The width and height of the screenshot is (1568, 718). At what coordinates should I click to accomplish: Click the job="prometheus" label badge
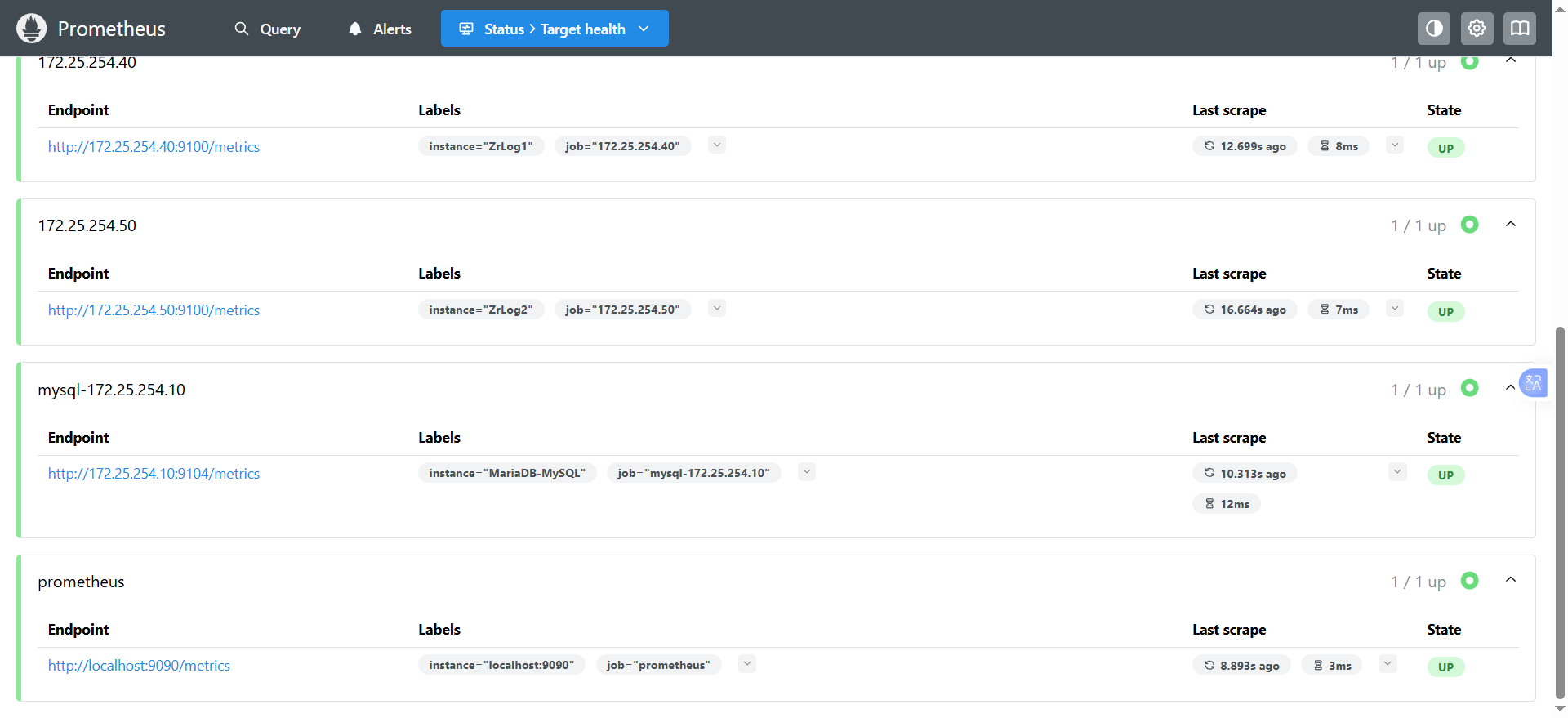658,665
